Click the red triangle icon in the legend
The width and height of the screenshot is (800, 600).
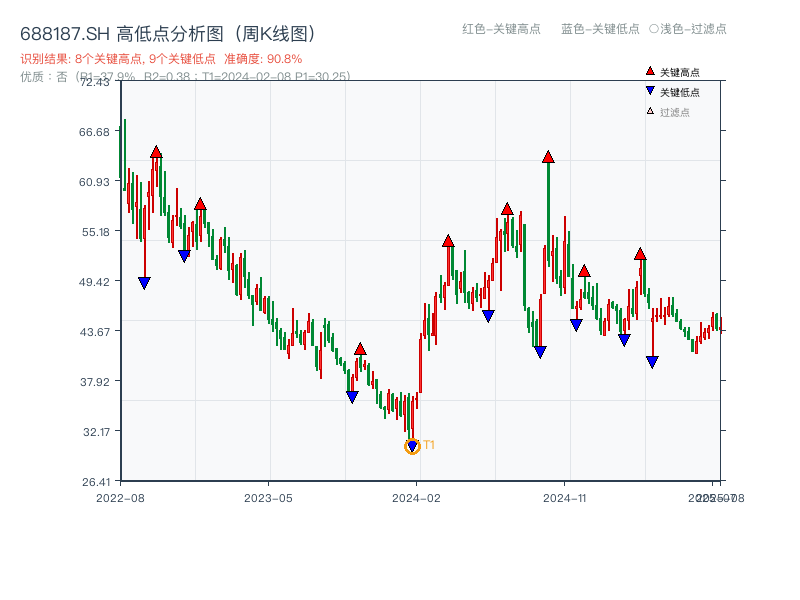click(x=650, y=71)
